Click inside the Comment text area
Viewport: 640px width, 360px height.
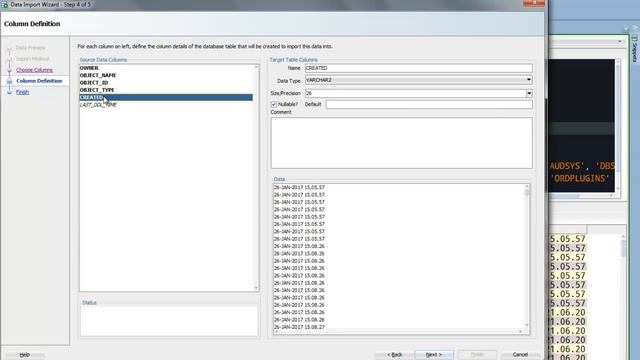pos(402,143)
